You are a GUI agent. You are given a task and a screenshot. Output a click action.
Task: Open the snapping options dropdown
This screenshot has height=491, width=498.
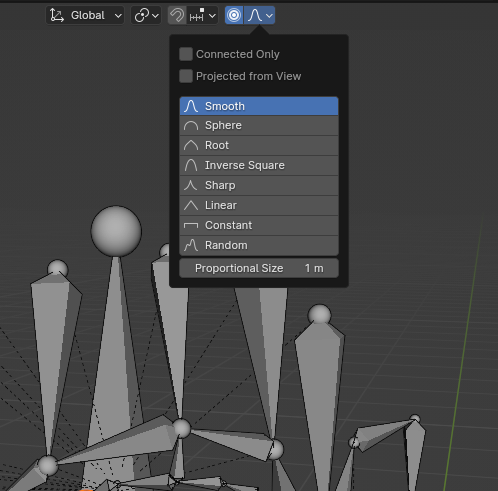pyautogui.click(x=202, y=15)
